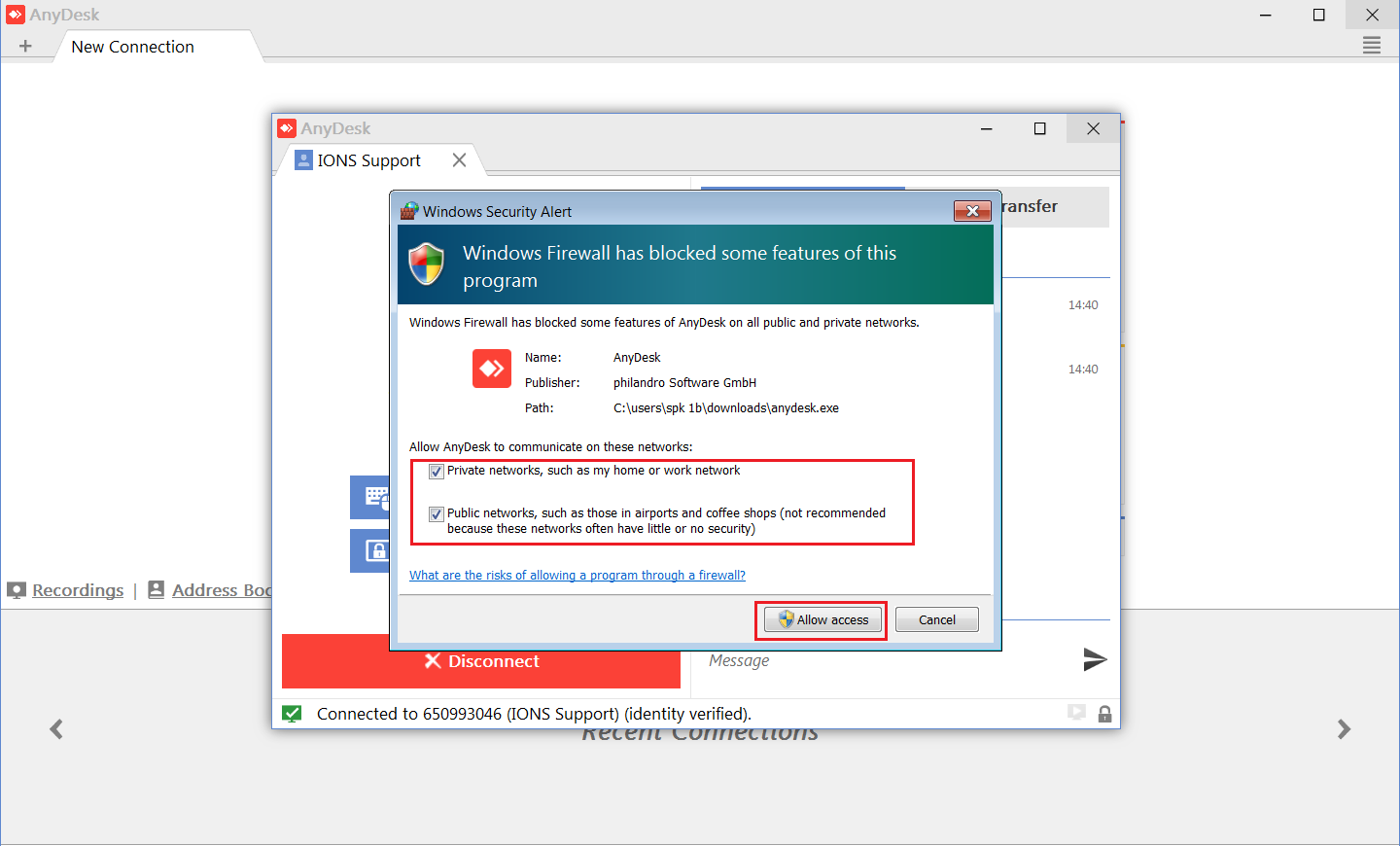This screenshot has width=1400, height=846.
Task: Click the Allow access button
Action: [x=822, y=619]
